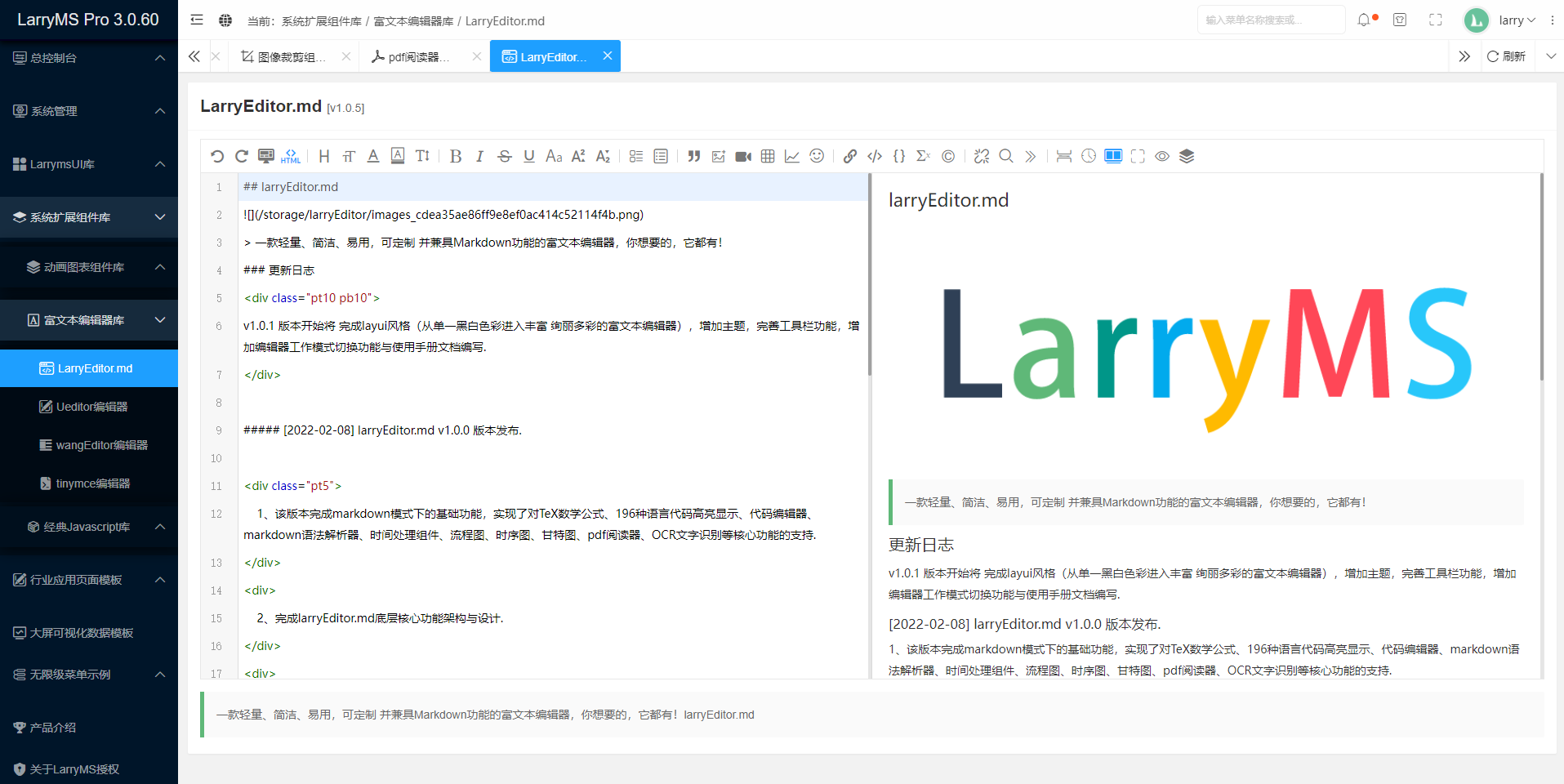
Task: Close the pdf阅读器 tab
Action: [x=477, y=56]
